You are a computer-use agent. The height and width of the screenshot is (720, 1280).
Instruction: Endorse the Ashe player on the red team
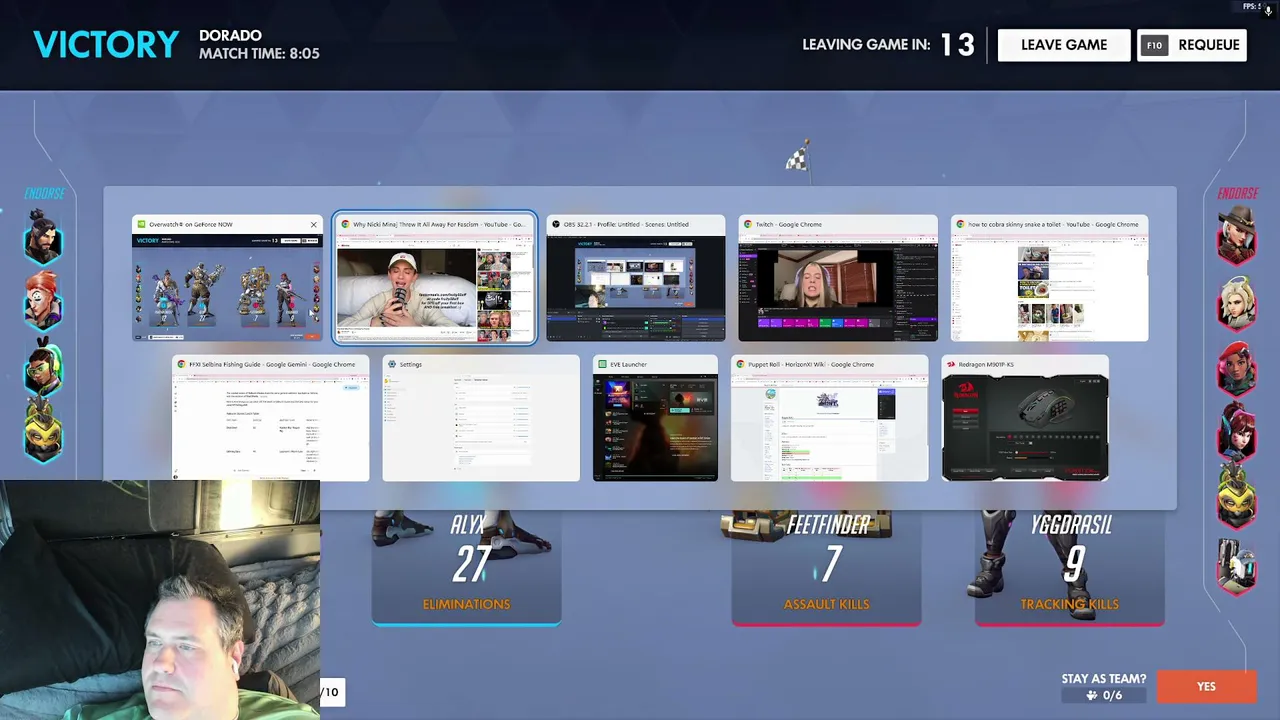click(1237, 236)
